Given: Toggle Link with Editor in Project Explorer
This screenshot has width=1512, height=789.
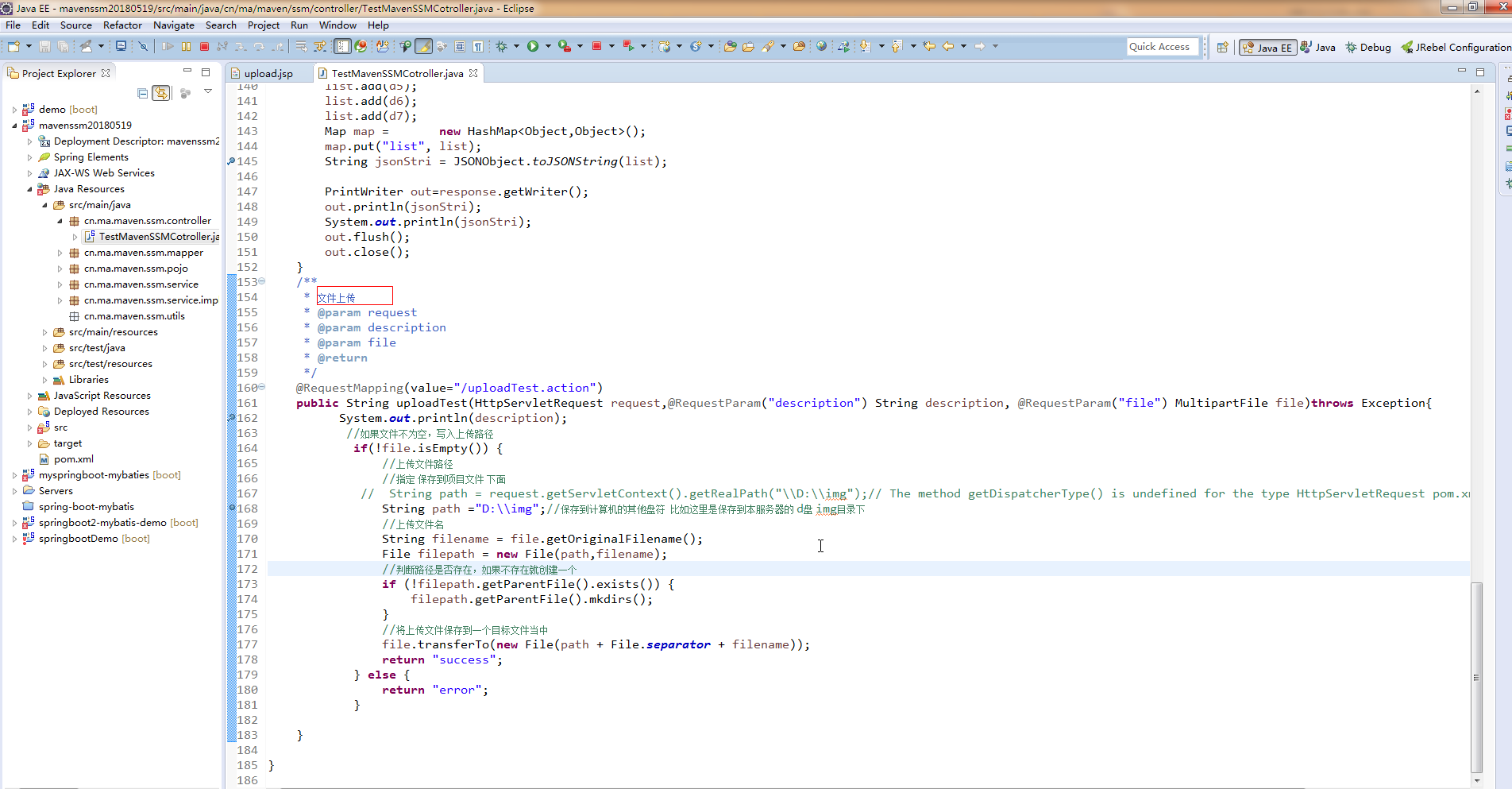Looking at the screenshot, I should pyautogui.click(x=161, y=93).
